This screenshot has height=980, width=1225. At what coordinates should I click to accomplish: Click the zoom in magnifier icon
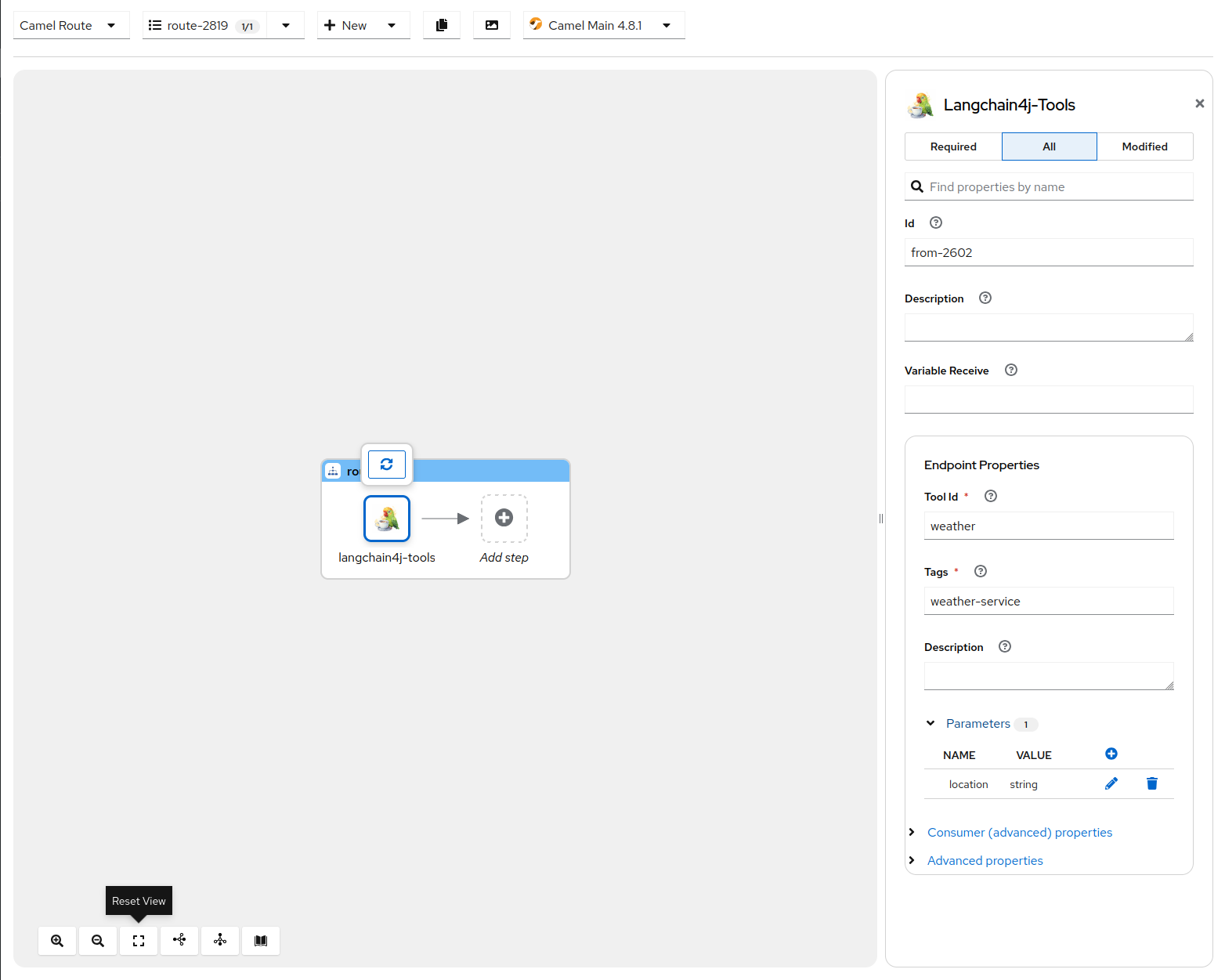pos(57,941)
